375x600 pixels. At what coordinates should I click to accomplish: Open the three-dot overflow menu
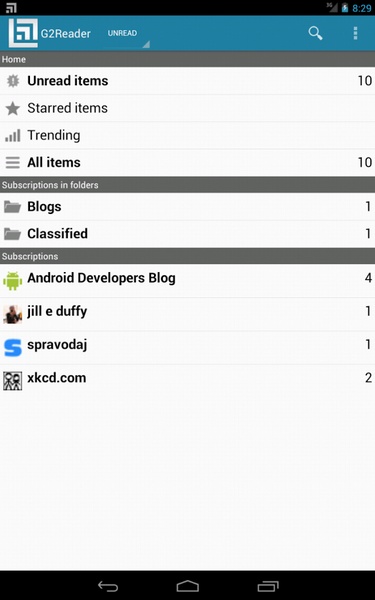pos(355,33)
